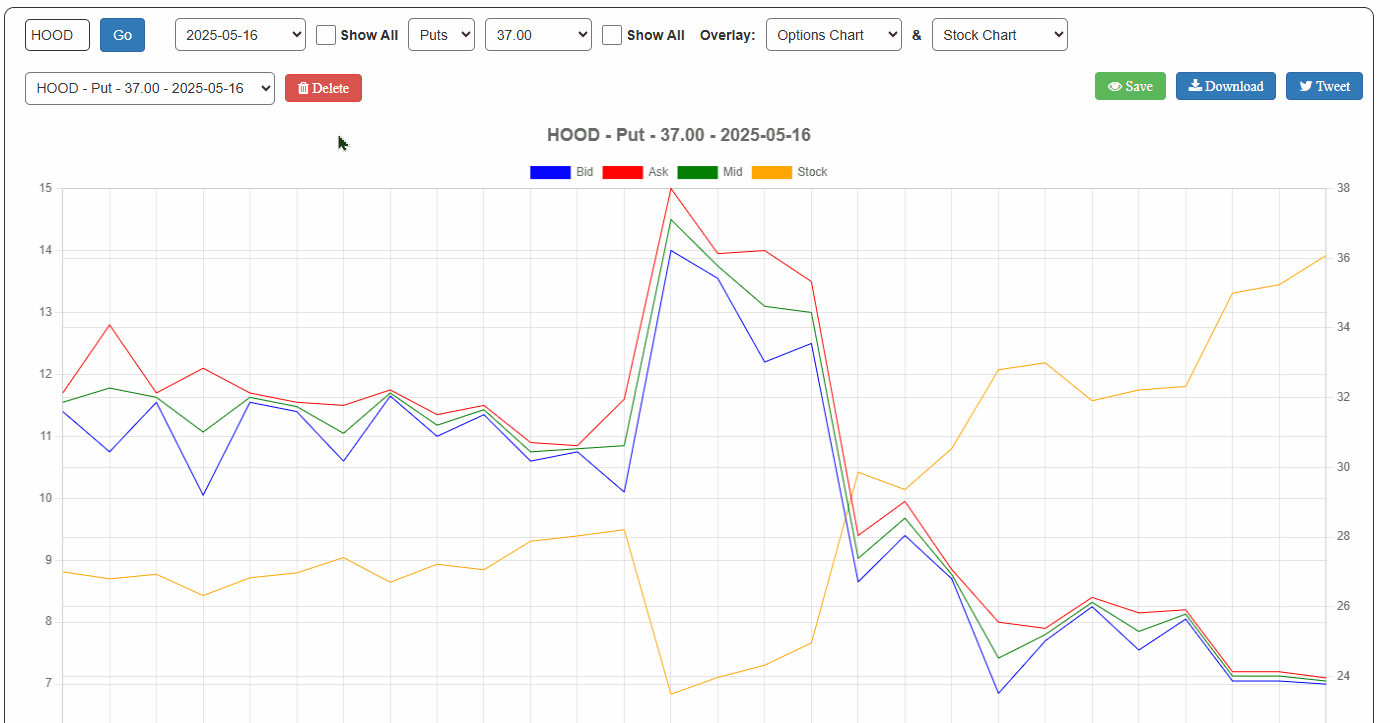The width and height of the screenshot is (1390, 723).
Task: Enable Show All checkbox beside expiration date
Action: (326, 35)
